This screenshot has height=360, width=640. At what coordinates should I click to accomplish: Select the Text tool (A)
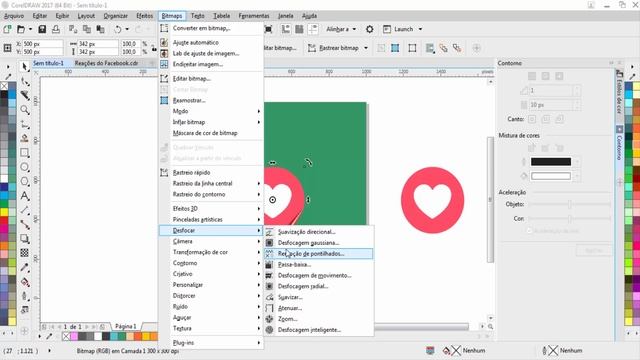(x=24, y=196)
